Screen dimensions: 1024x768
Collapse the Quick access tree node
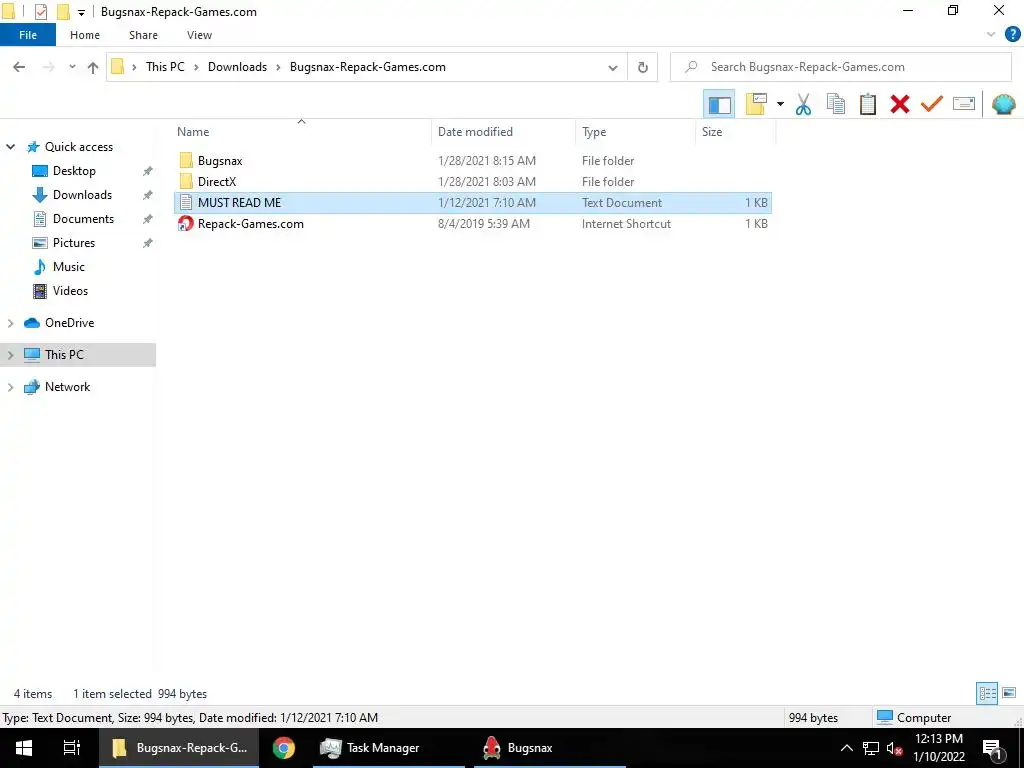(x=10, y=147)
